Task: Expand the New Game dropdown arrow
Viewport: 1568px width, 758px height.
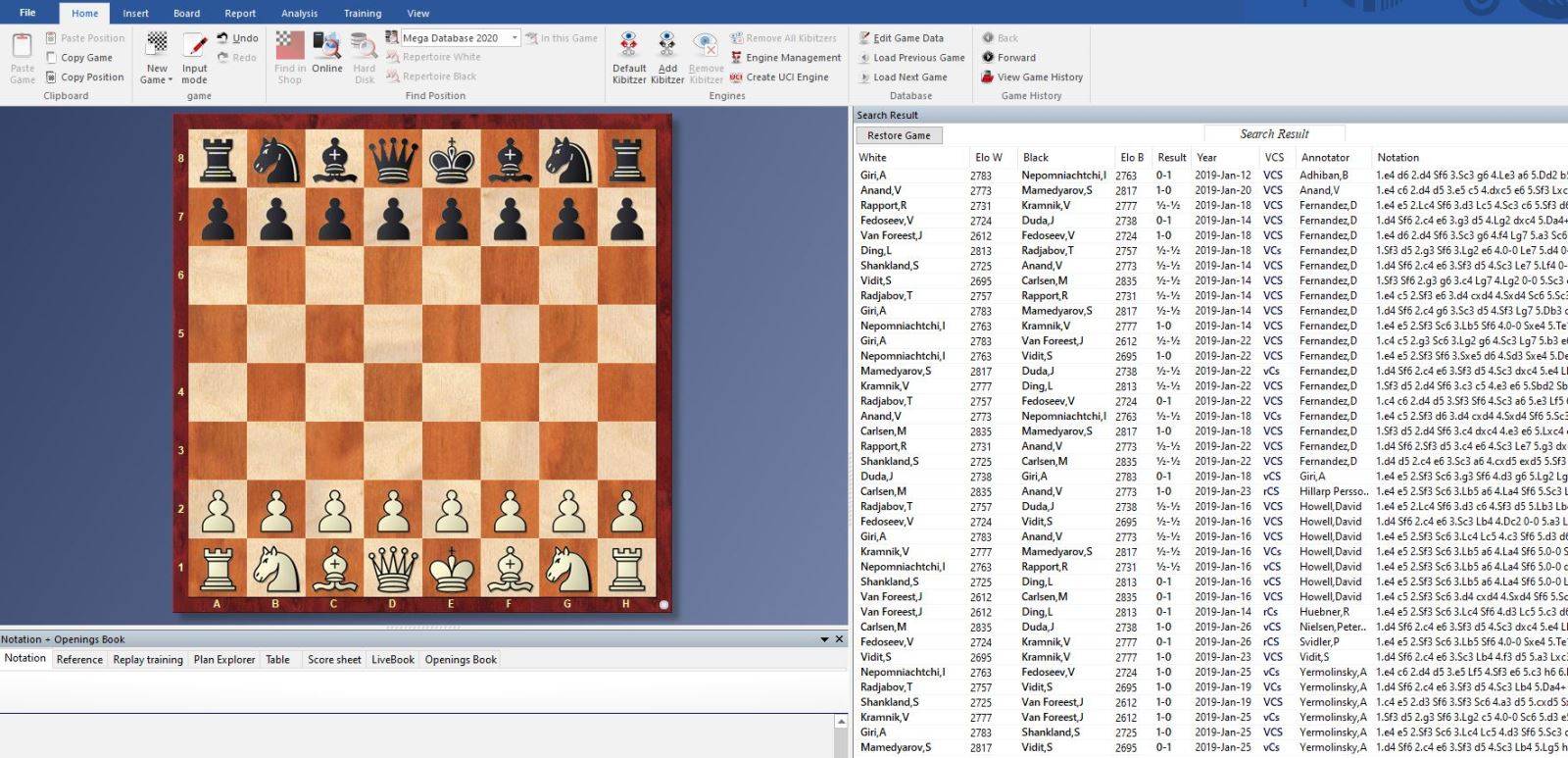Action: pos(171,80)
